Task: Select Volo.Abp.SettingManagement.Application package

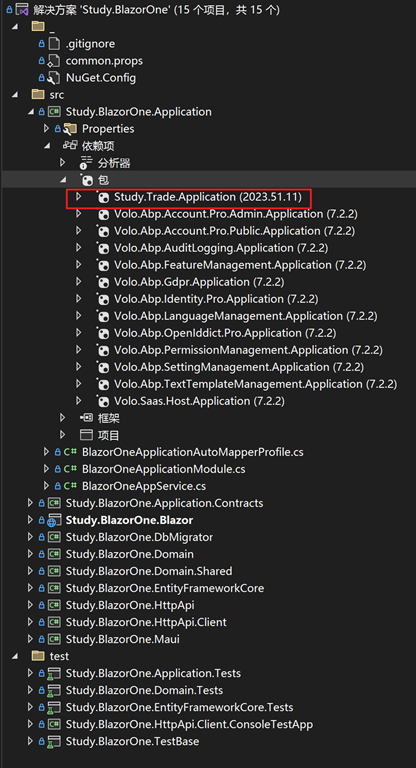Action: coord(239,367)
